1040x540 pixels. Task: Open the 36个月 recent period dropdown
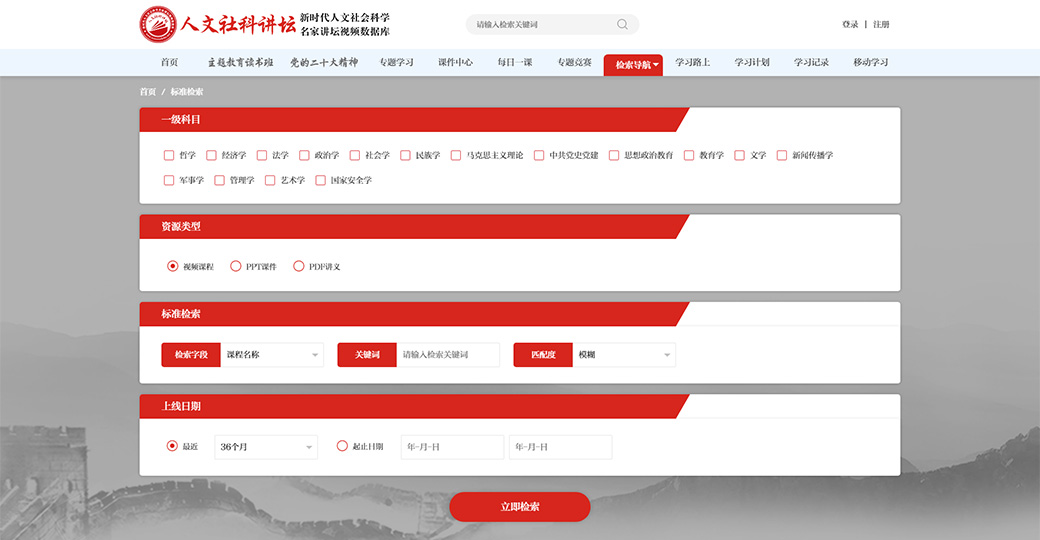265,447
